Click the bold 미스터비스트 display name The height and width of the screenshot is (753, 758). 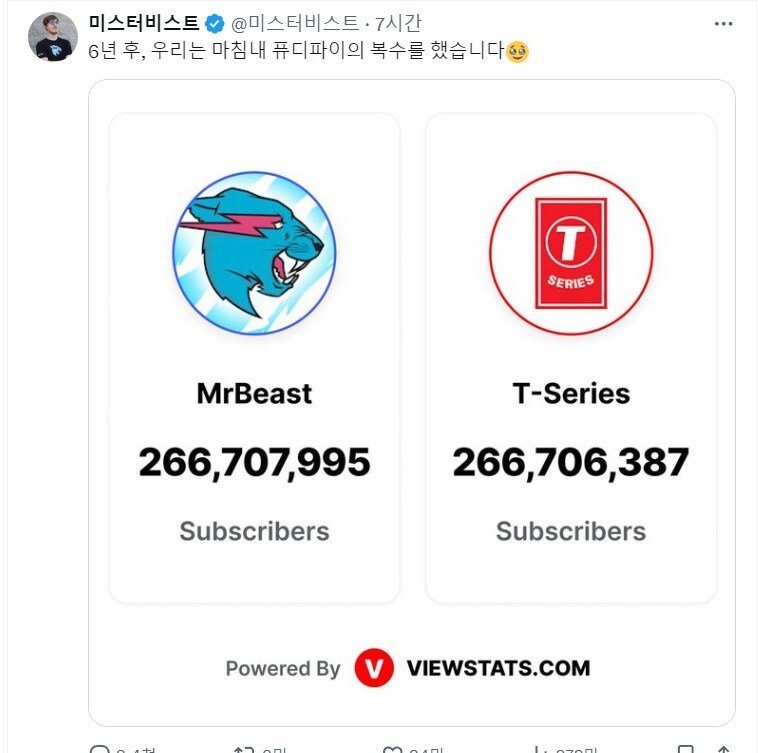tap(144, 23)
